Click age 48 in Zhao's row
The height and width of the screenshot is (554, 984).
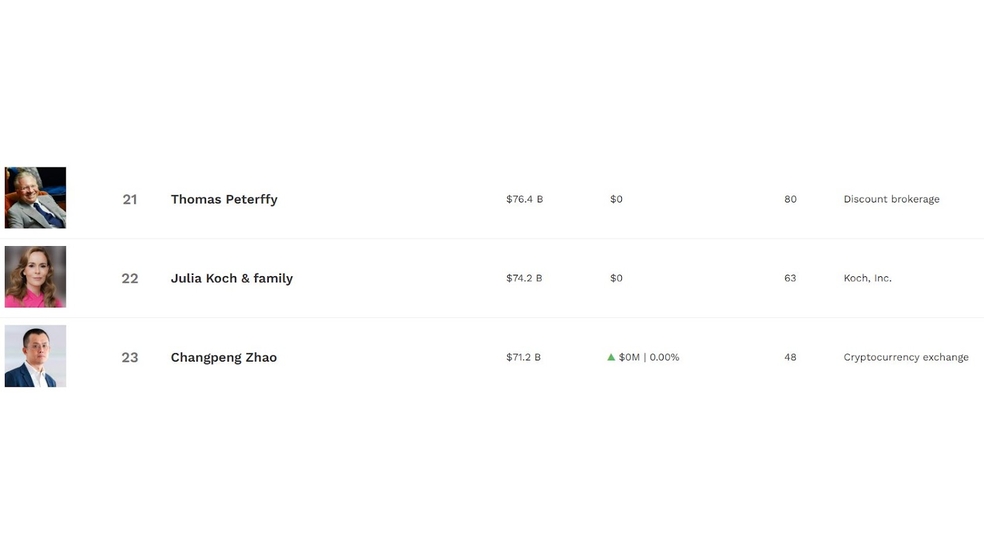(790, 357)
